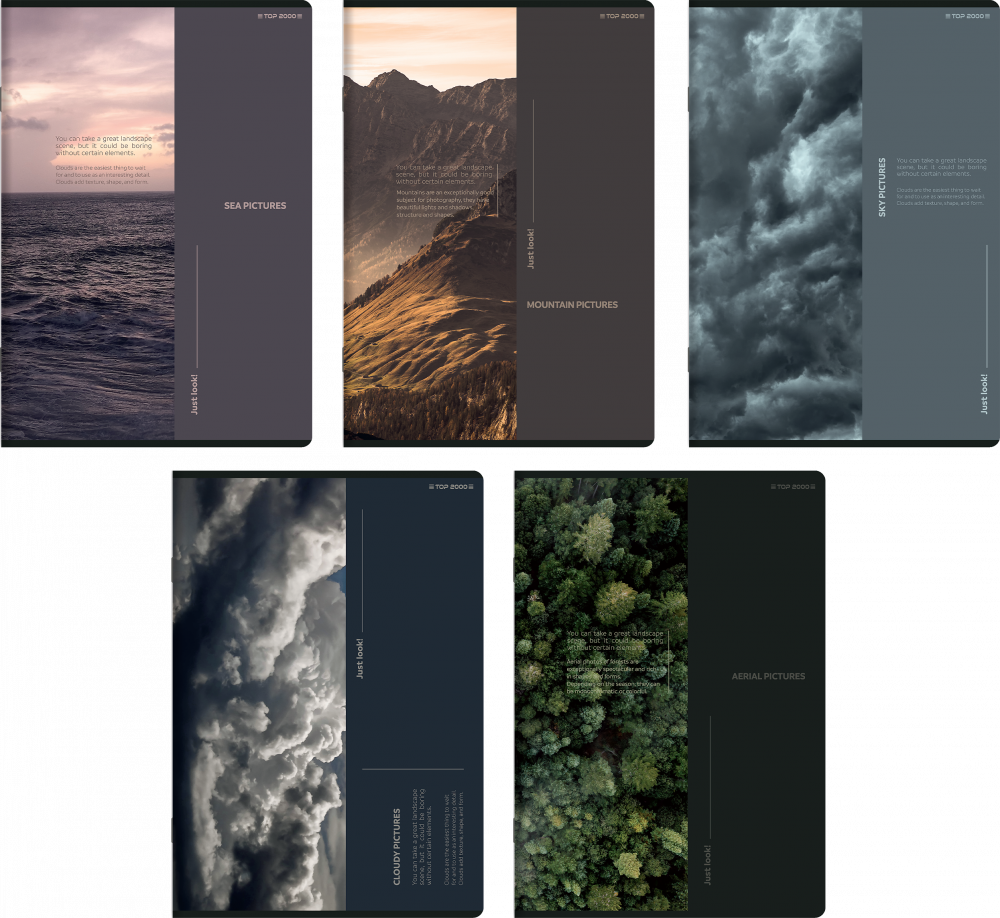Screen dimensions: 1000x918
Task: Click the description paragraph on sky cover
Action: (941, 182)
